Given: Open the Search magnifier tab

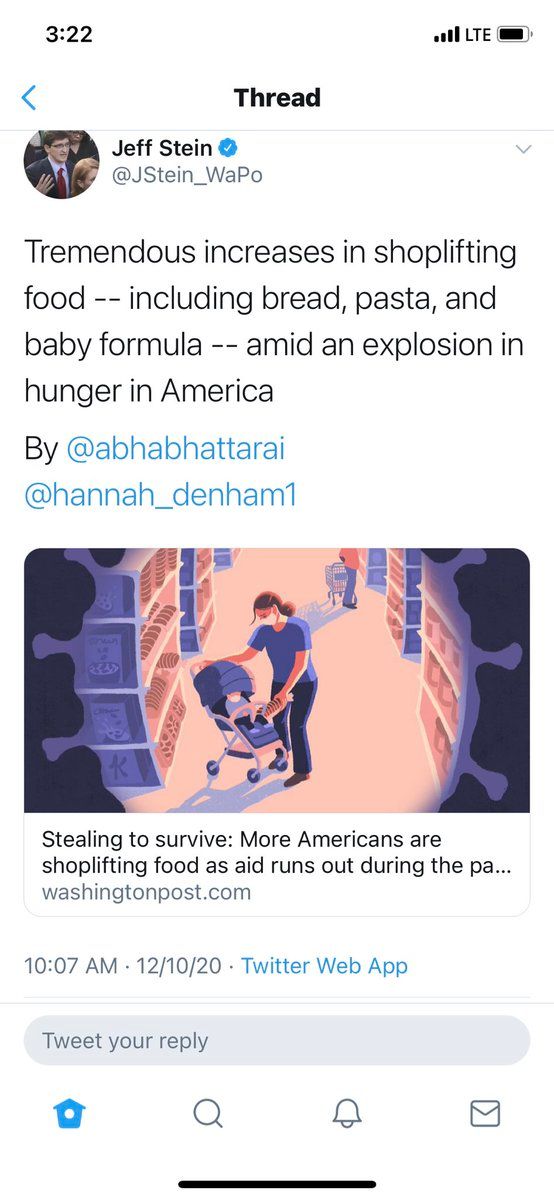Looking at the screenshot, I should [x=208, y=1113].
